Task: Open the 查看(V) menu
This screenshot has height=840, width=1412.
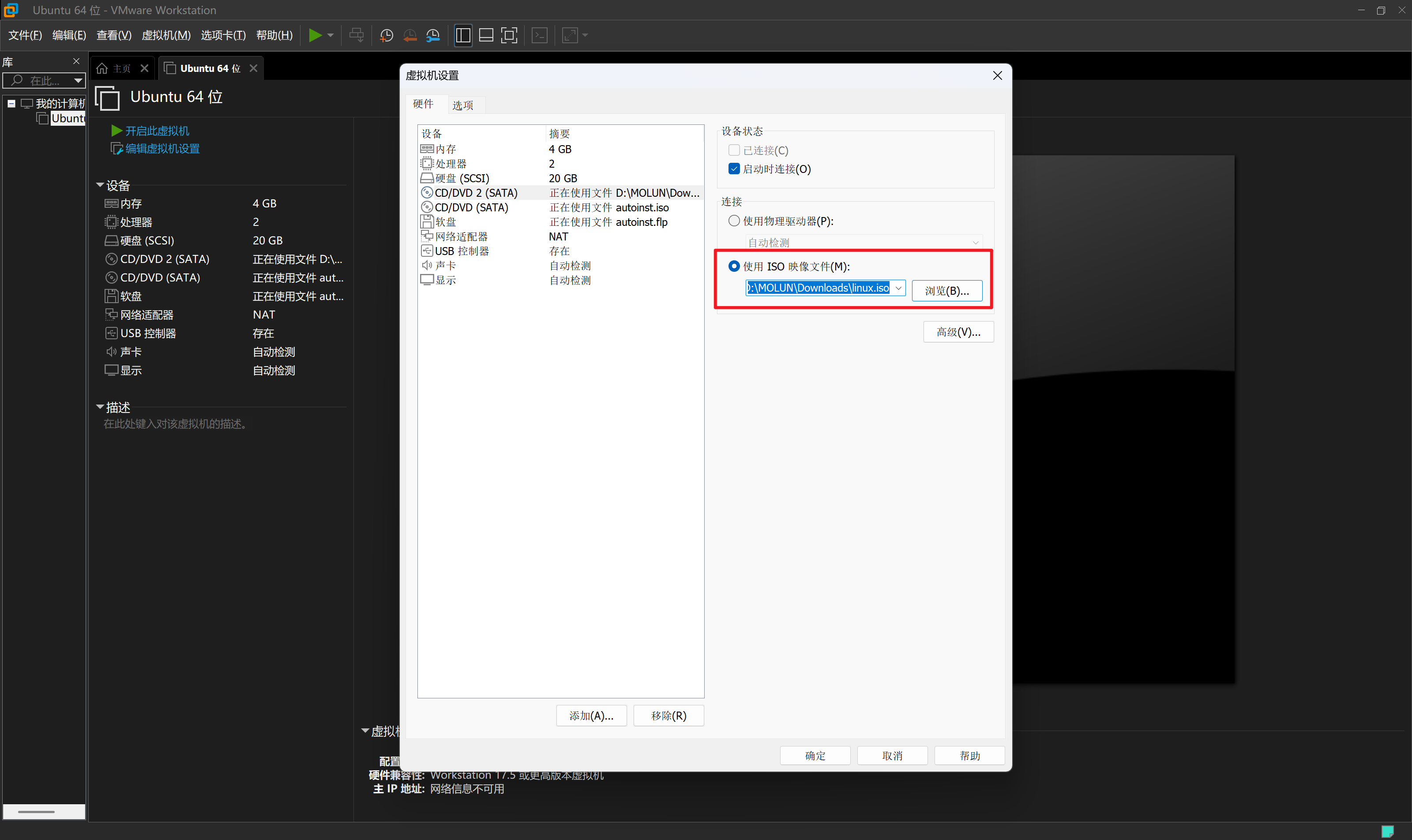Action: pos(114,35)
